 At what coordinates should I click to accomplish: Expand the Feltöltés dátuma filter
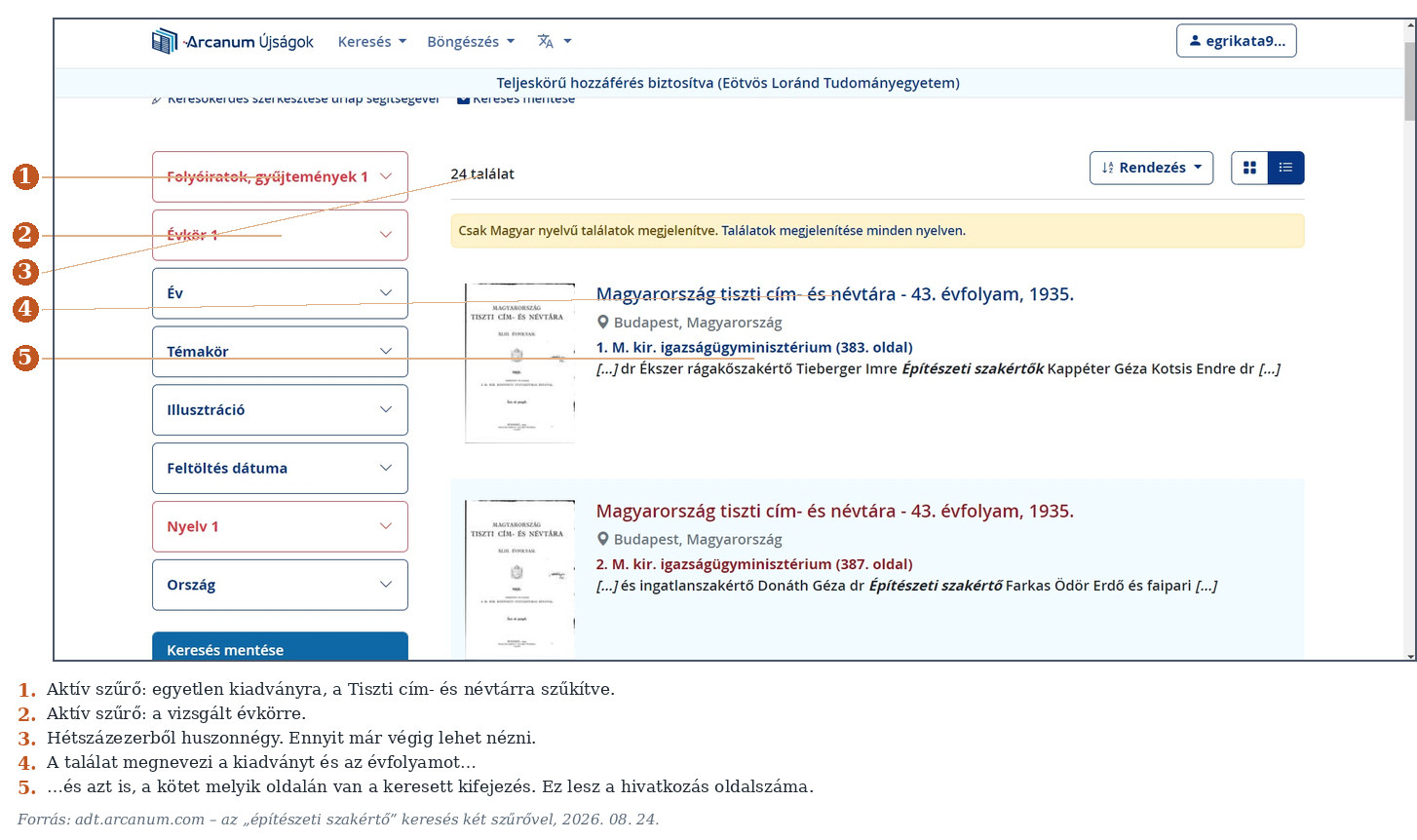coord(280,469)
